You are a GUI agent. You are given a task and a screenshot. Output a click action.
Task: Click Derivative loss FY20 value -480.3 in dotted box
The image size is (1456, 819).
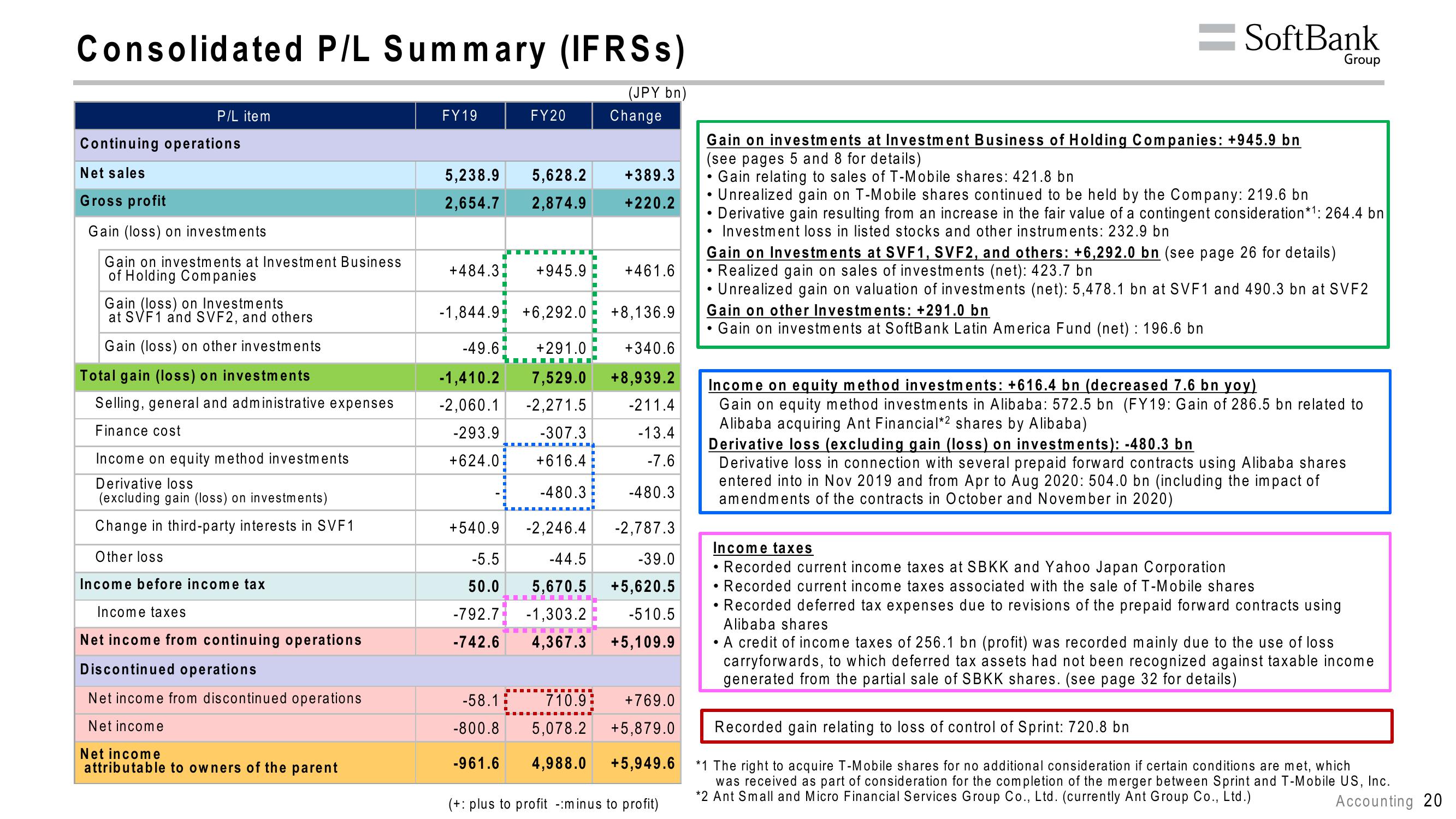click(x=563, y=493)
